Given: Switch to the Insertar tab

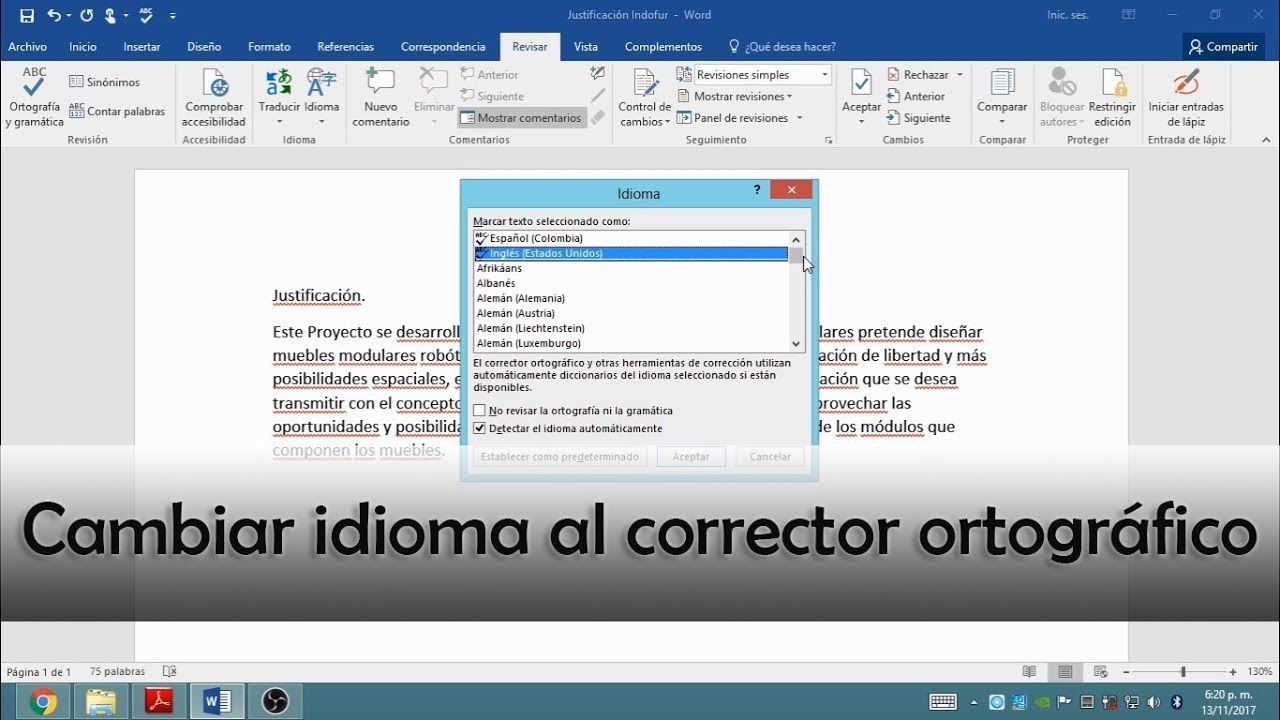Looking at the screenshot, I should pos(142,47).
